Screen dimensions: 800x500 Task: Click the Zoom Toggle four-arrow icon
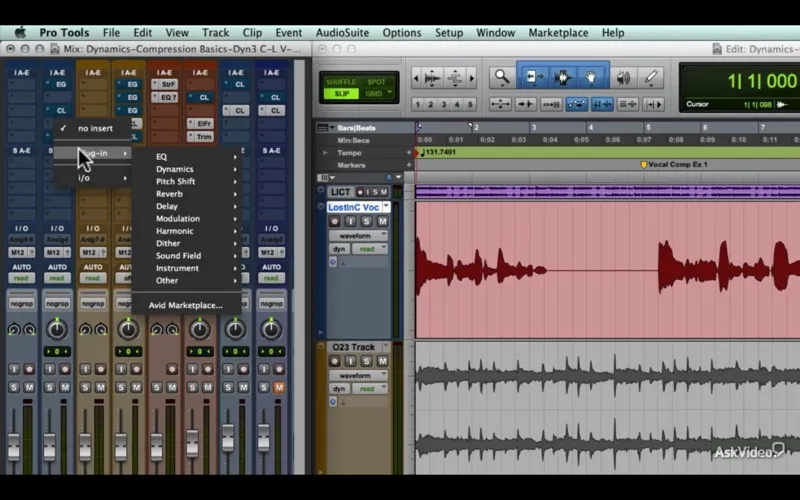point(500,104)
